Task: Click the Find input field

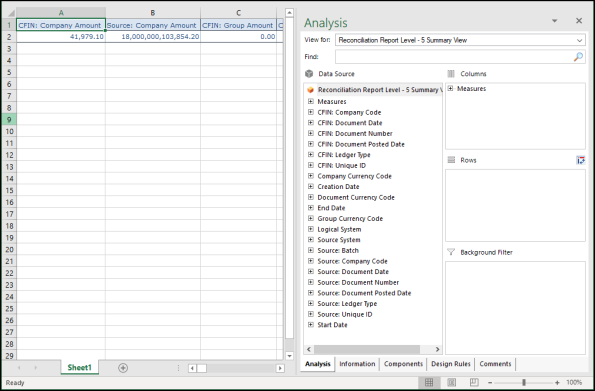Action: pyautogui.click(x=454, y=57)
